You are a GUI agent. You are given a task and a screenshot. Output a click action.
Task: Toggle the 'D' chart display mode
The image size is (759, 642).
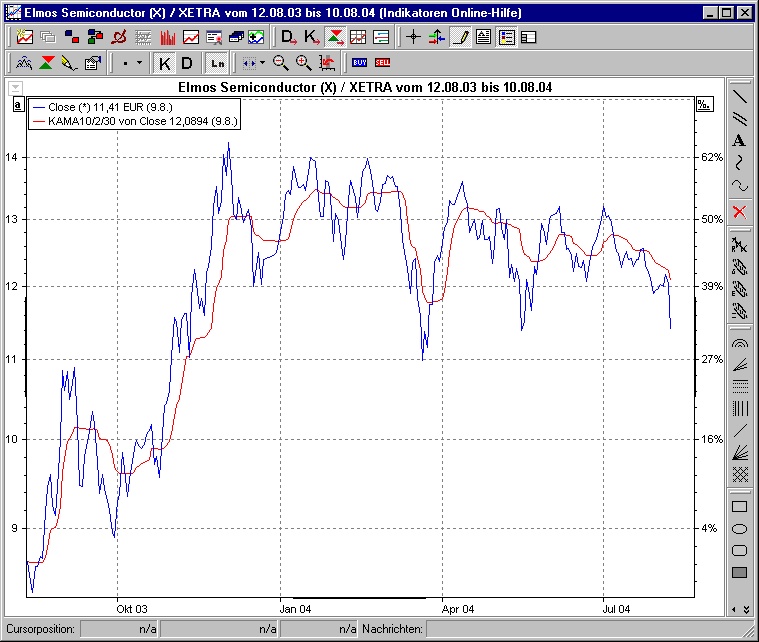point(187,62)
